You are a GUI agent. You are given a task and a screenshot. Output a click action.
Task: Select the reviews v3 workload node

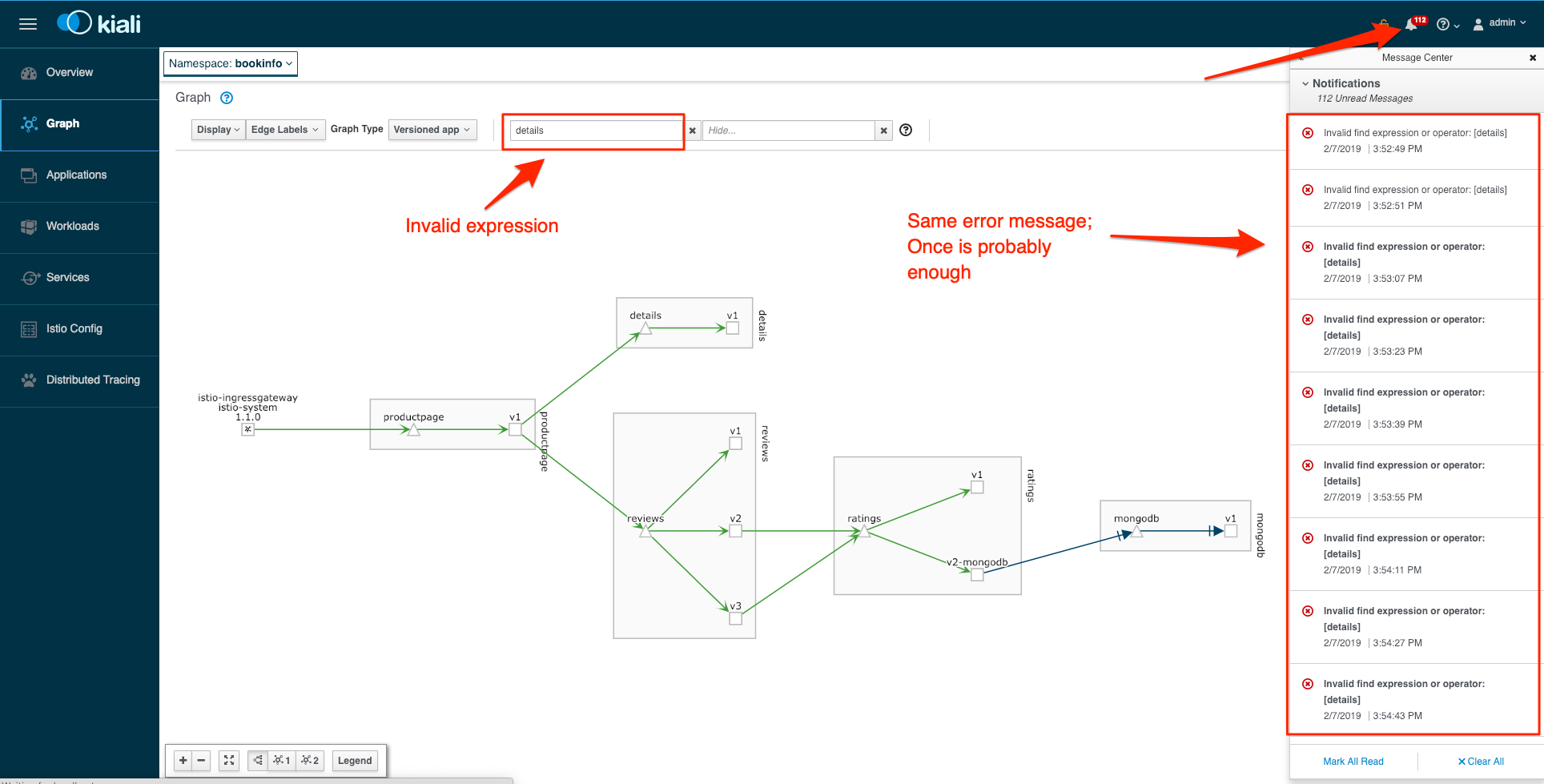click(x=736, y=619)
